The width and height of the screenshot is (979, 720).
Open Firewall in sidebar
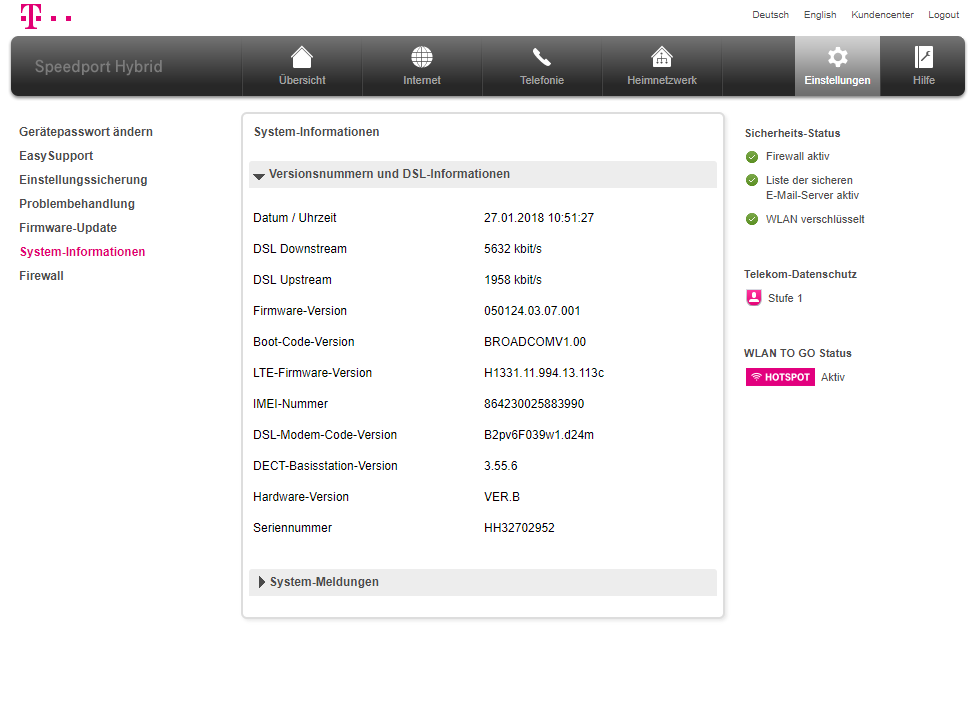coord(41,276)
